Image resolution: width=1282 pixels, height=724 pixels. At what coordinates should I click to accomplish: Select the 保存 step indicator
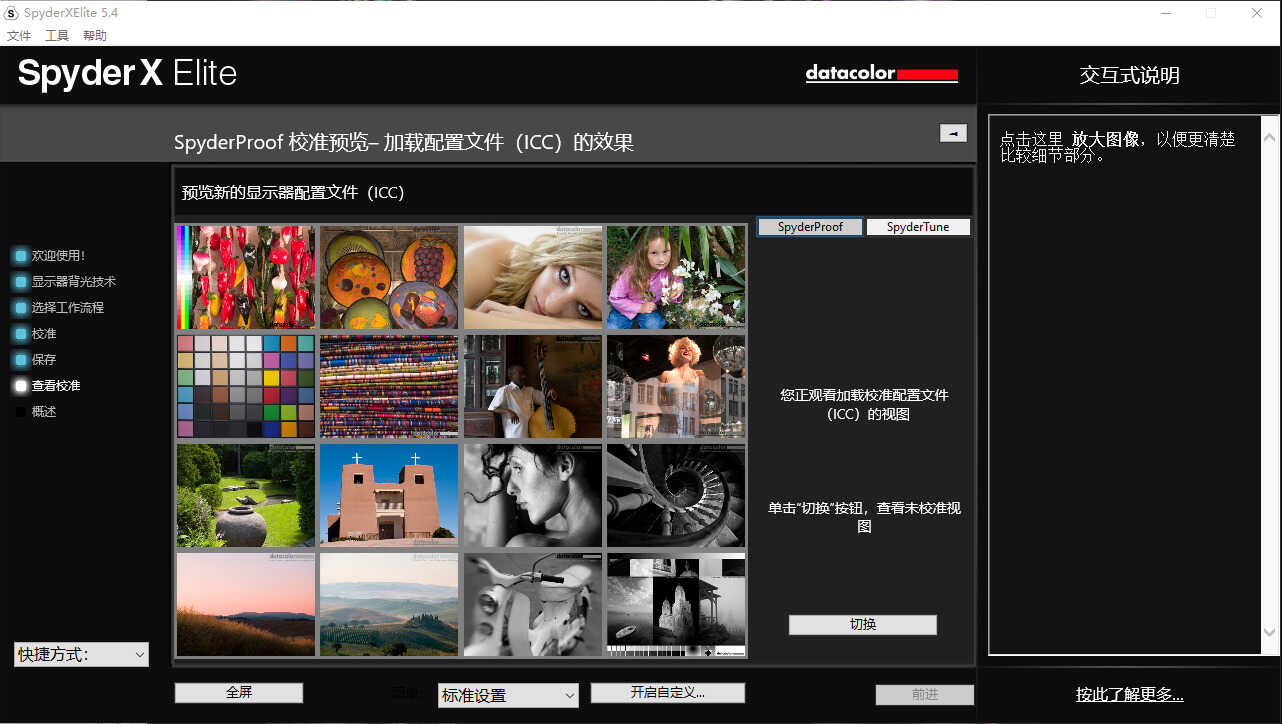point(21,360)
